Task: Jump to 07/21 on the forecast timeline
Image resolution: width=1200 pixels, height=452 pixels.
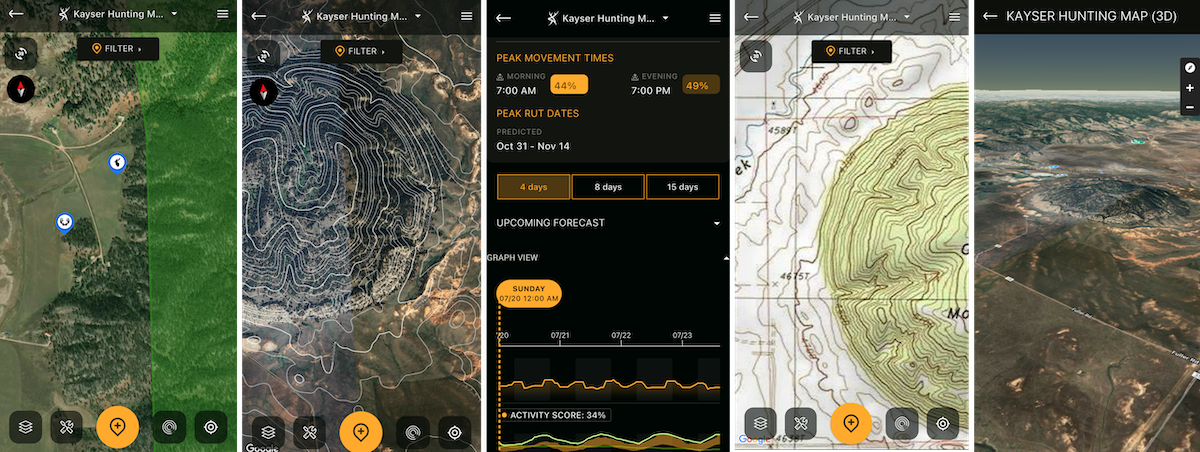Action: click(561, 336)
